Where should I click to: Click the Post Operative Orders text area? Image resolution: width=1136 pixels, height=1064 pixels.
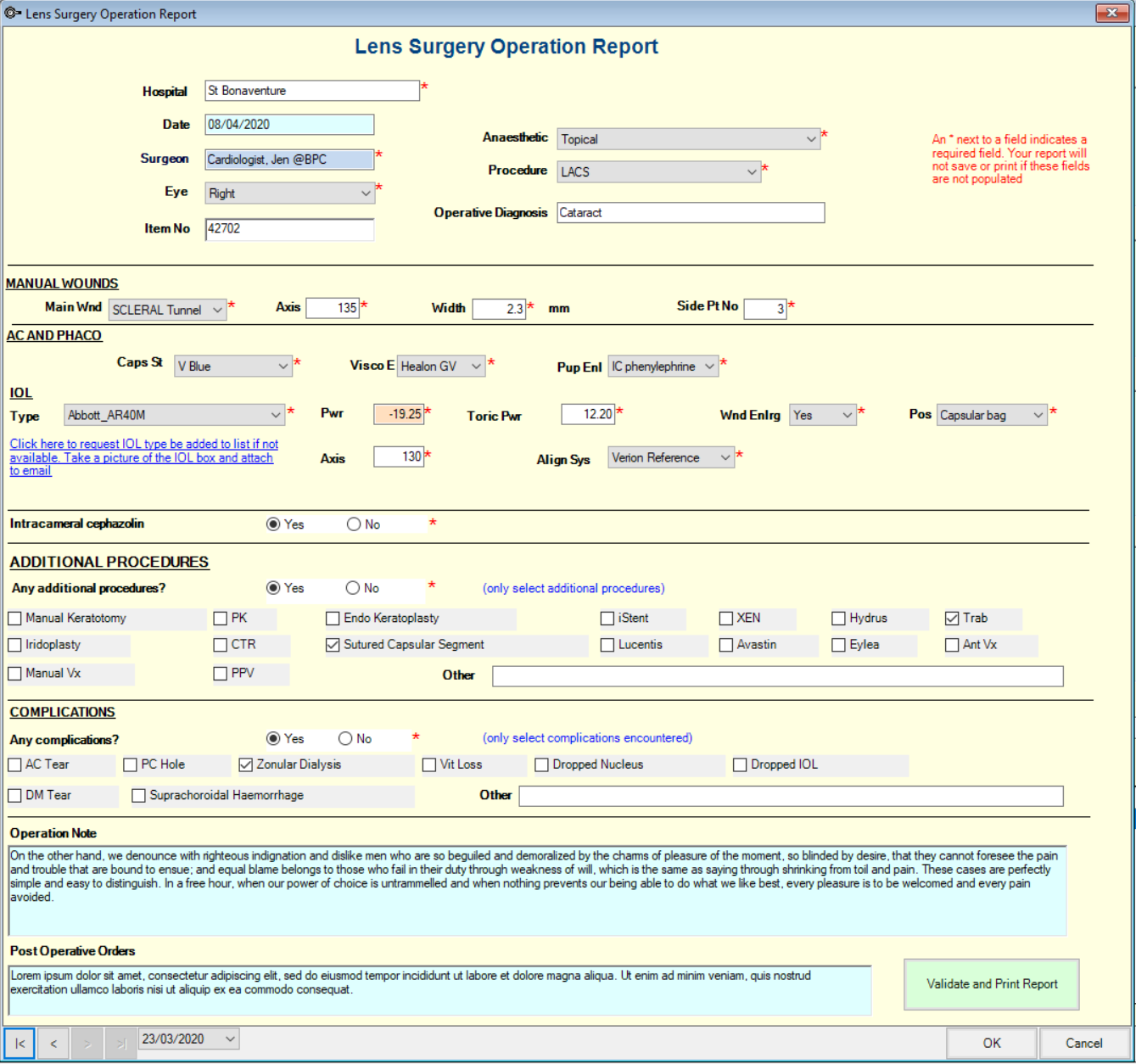tap(440, 990)
